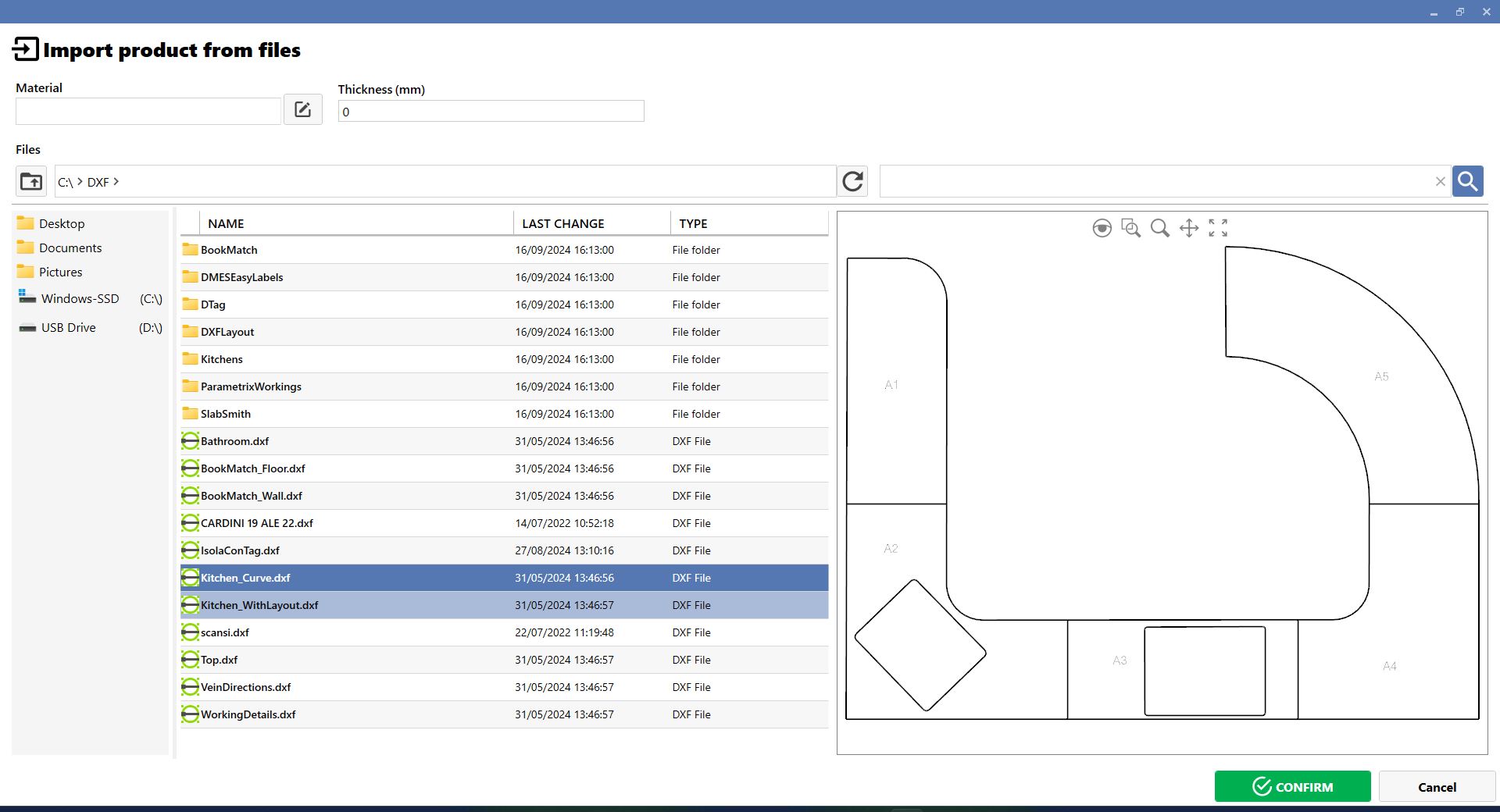Select the Bathroom.dxf file
Image resolution: width=1500 pixels, height=812 pixels.
pyautogui.click(x=504, y=441)
